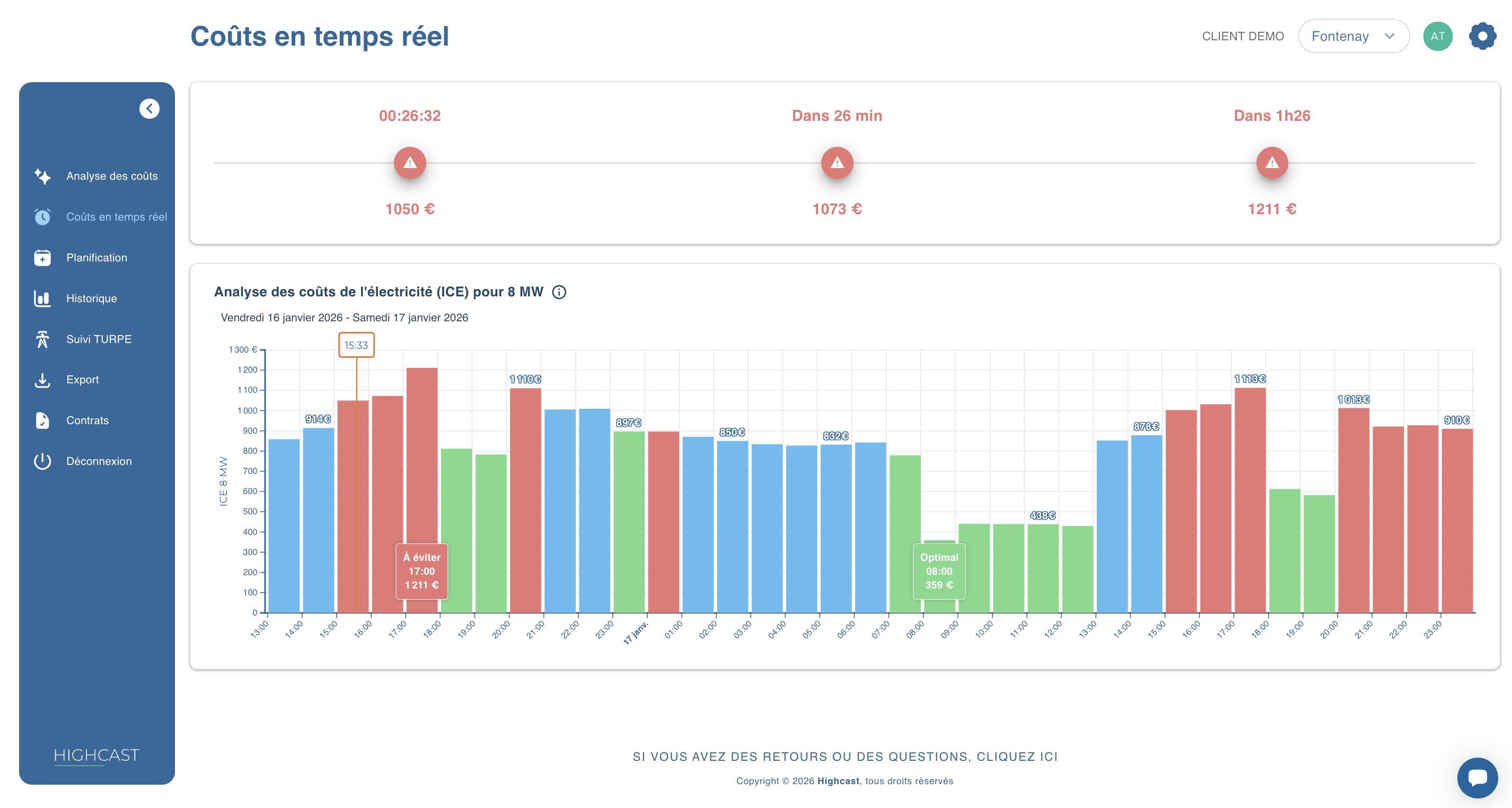The image size is (1512, 808).
Task: Click the Highcast link in copyright
Action: (838, 781)
